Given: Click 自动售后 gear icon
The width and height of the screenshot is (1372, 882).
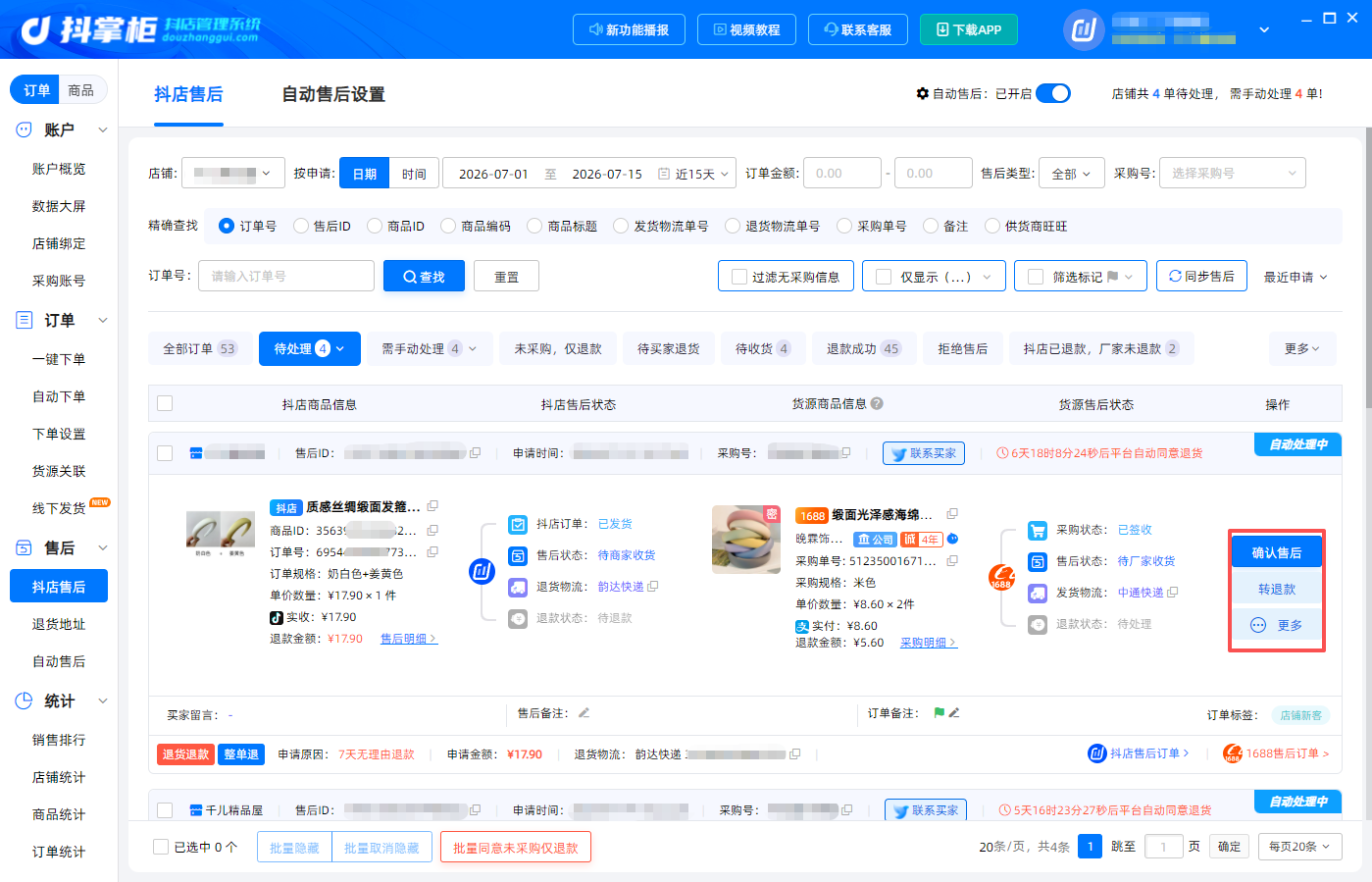Looking at the screenshot, I should [923, 93].
